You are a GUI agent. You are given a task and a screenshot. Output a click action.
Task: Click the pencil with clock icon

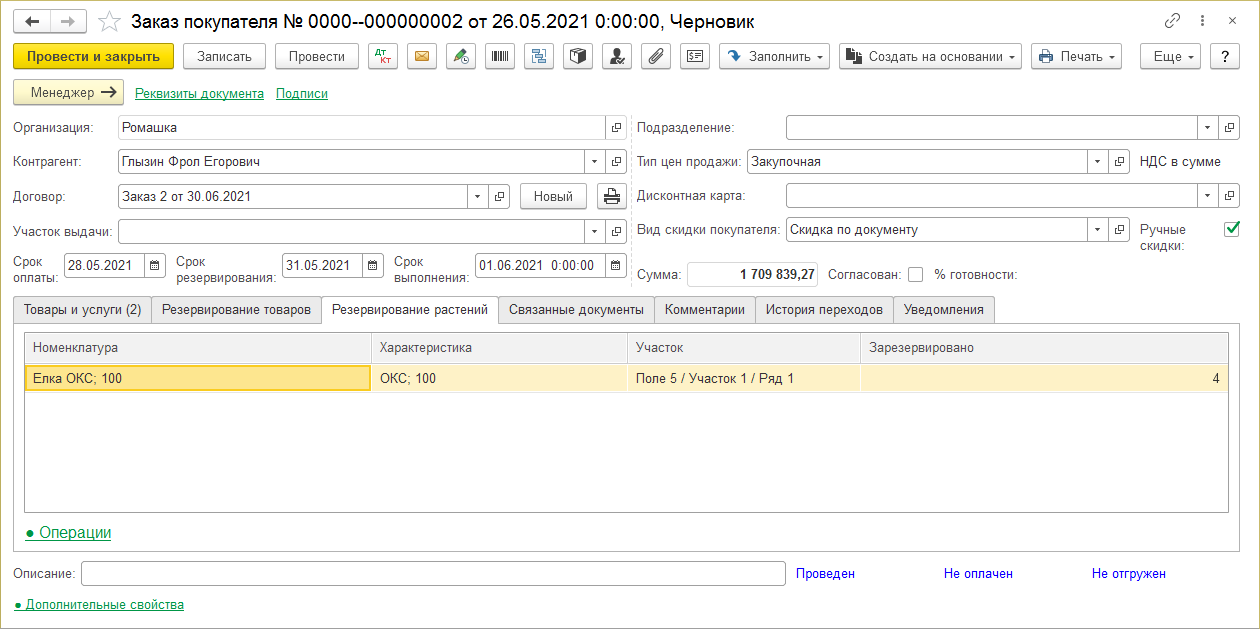[x=461, y=57]
